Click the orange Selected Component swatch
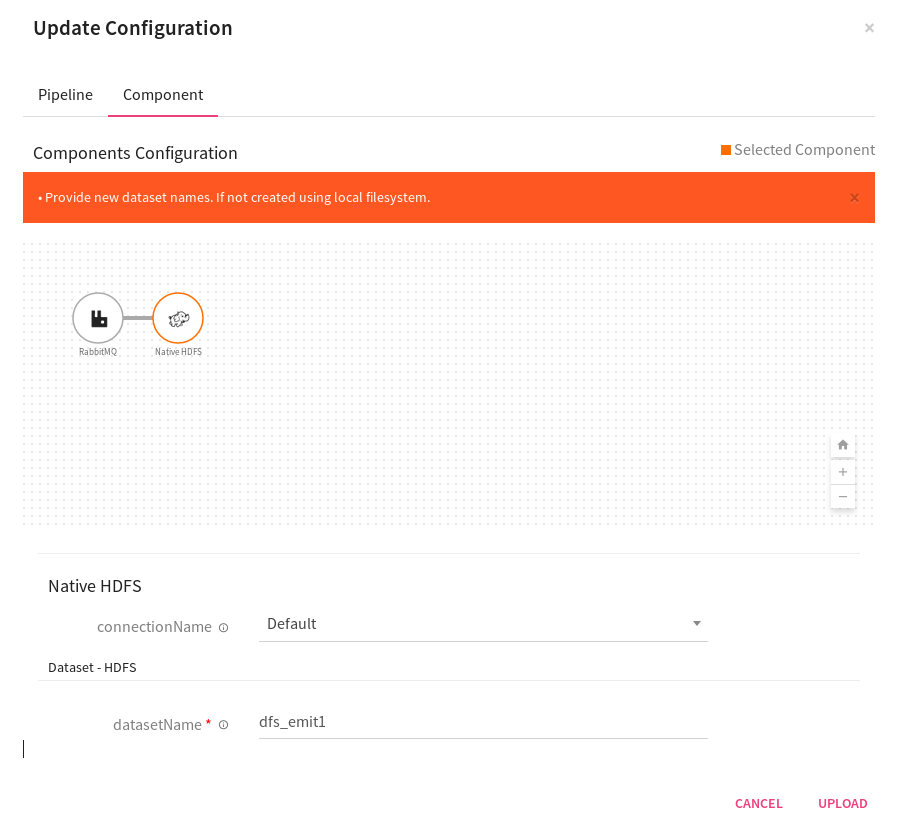 click(x=726, y=150)
